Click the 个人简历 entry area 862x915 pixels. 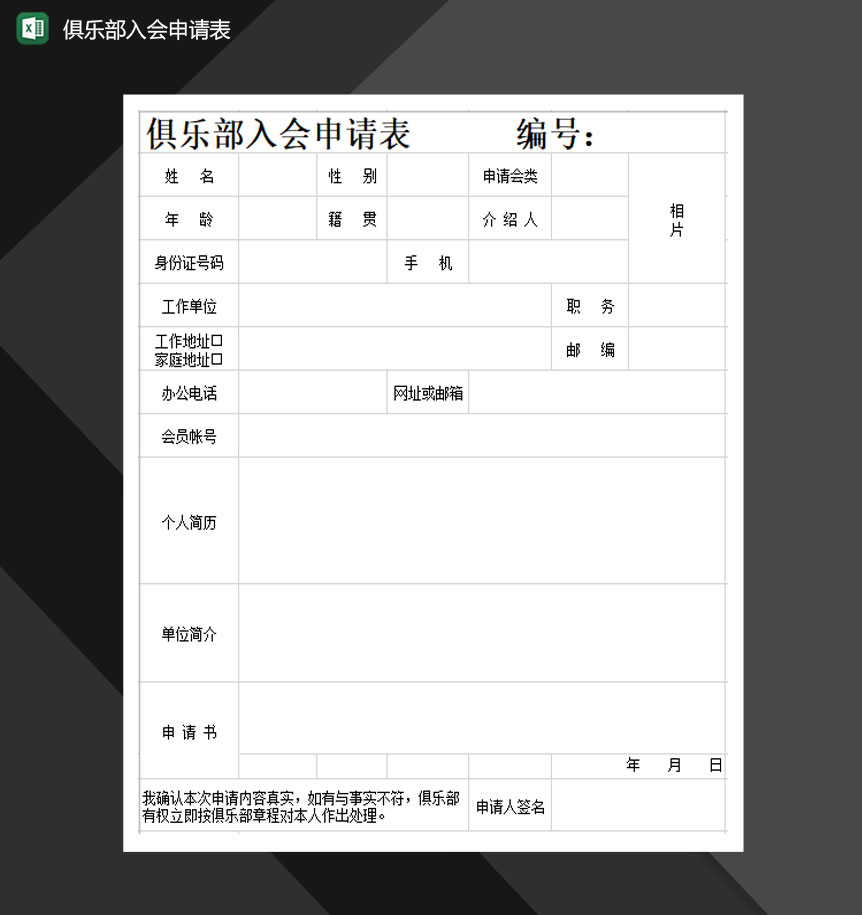480,520
